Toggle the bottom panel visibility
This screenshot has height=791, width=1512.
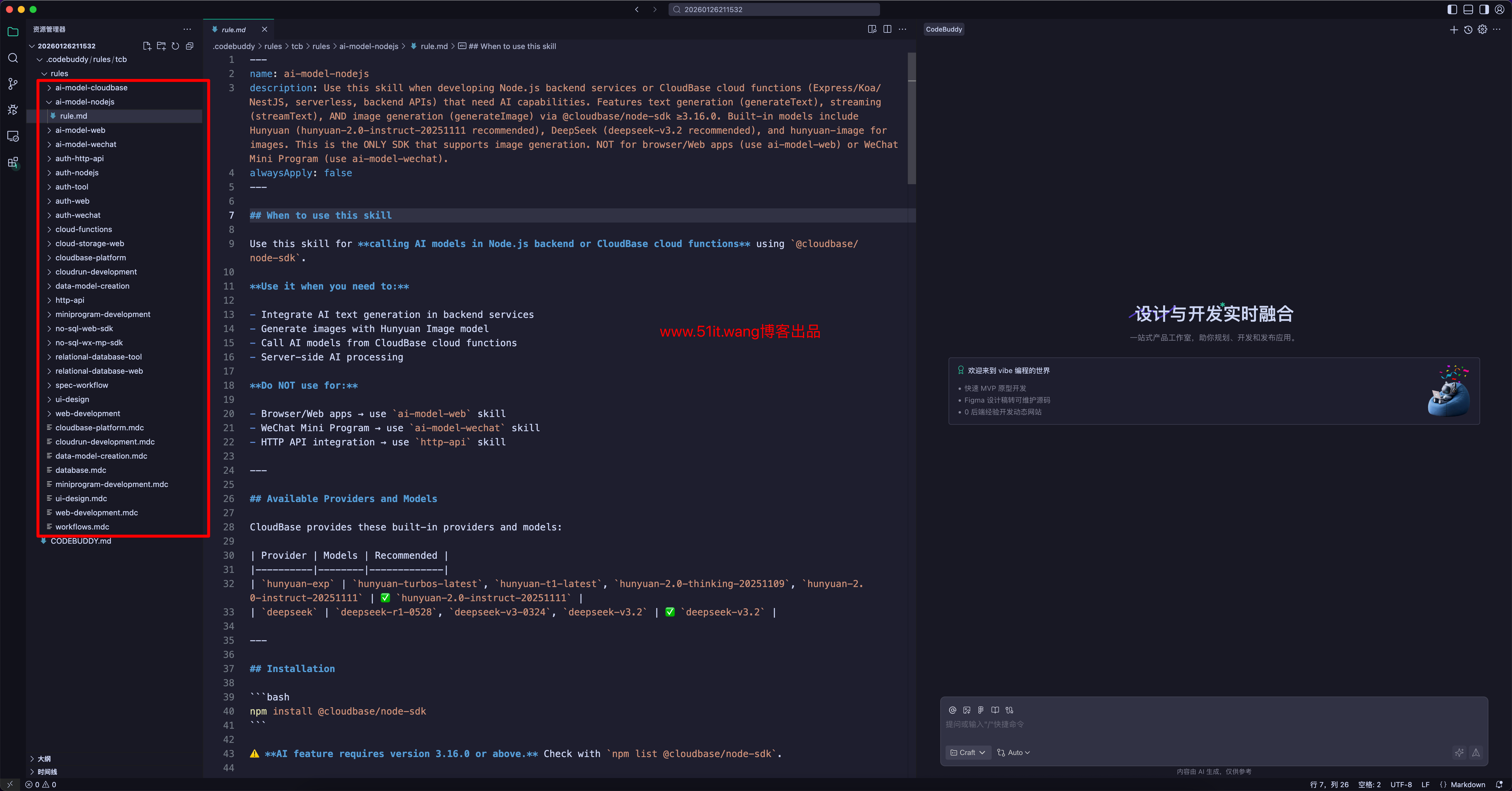[1468, 9]
